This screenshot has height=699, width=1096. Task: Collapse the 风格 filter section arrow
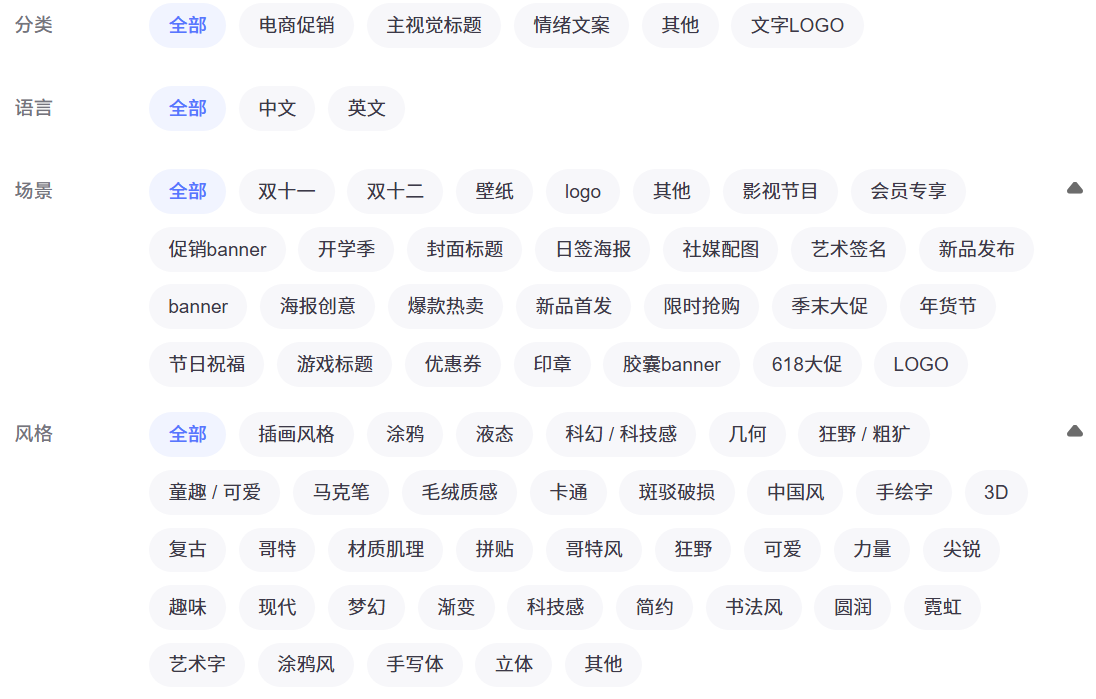click(x=1075, y=431)
